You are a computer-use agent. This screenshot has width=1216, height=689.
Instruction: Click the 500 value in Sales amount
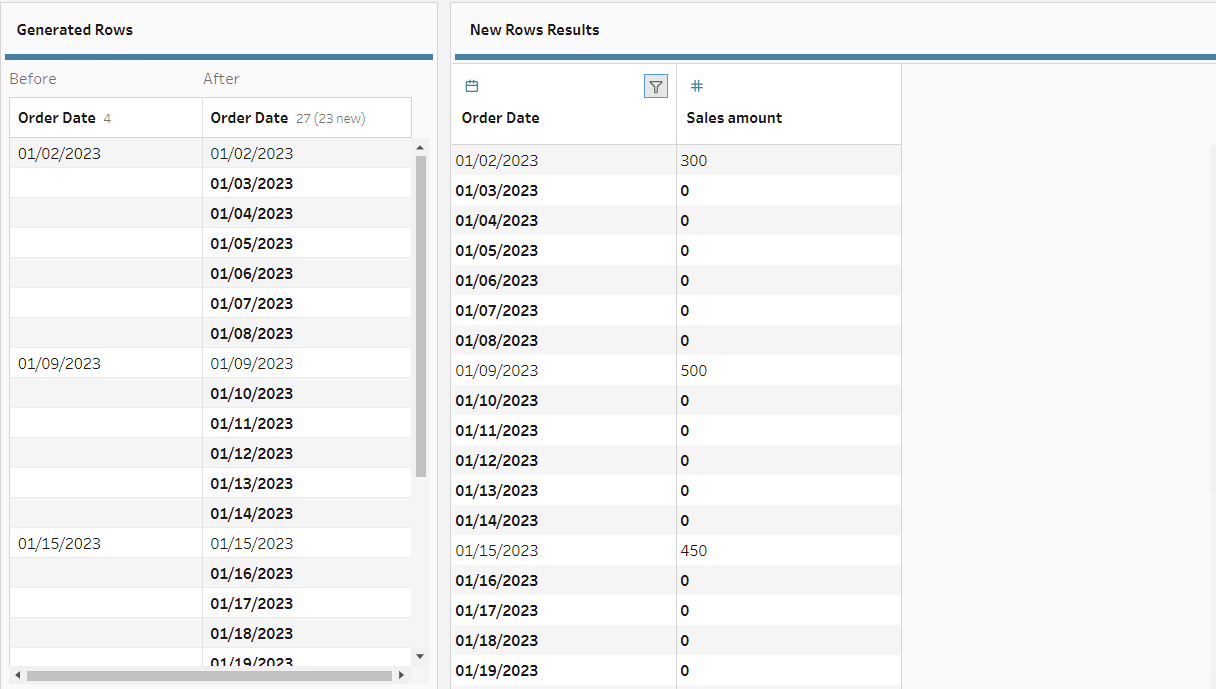tap(693, 371)
